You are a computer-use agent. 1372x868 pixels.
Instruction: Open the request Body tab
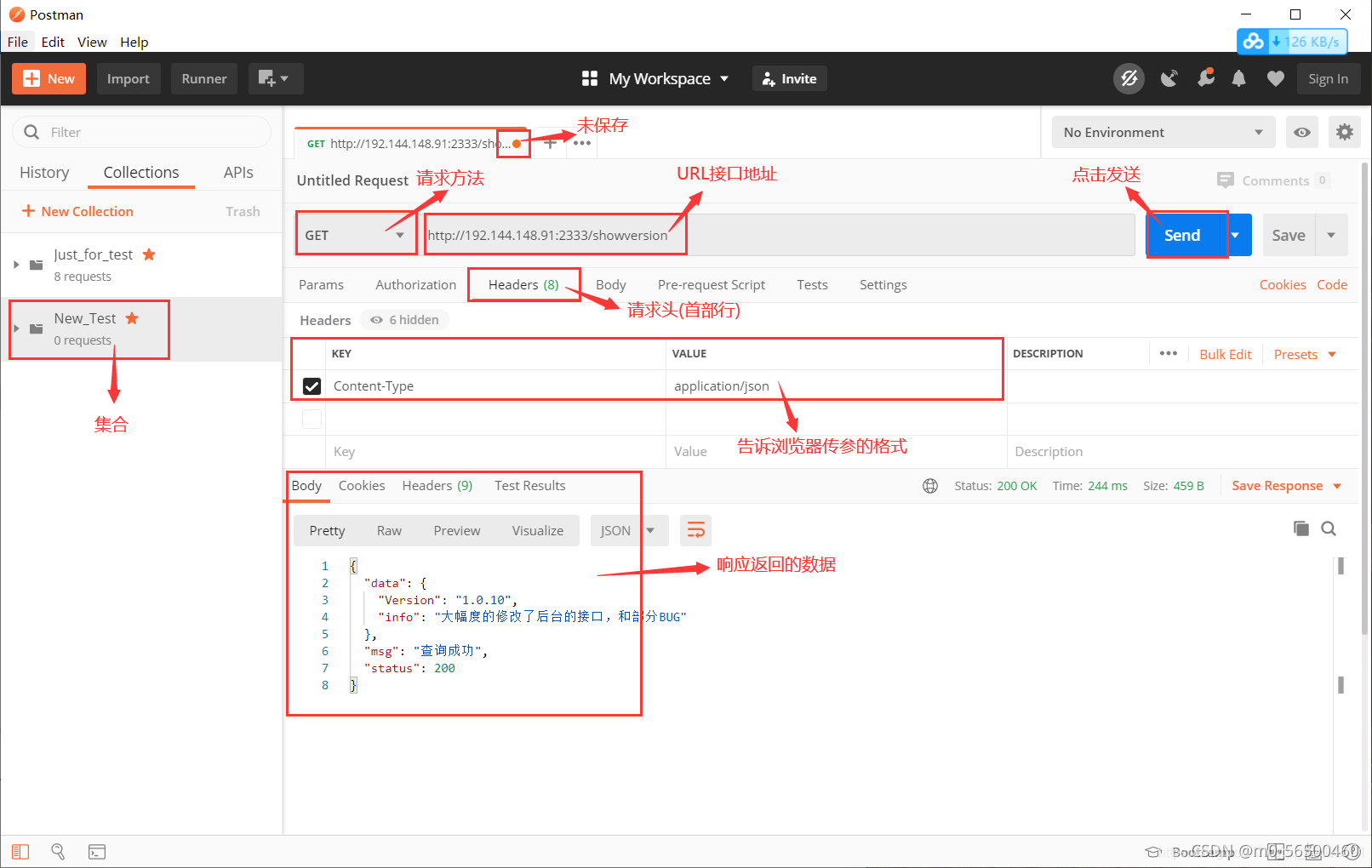pos(611,285)
